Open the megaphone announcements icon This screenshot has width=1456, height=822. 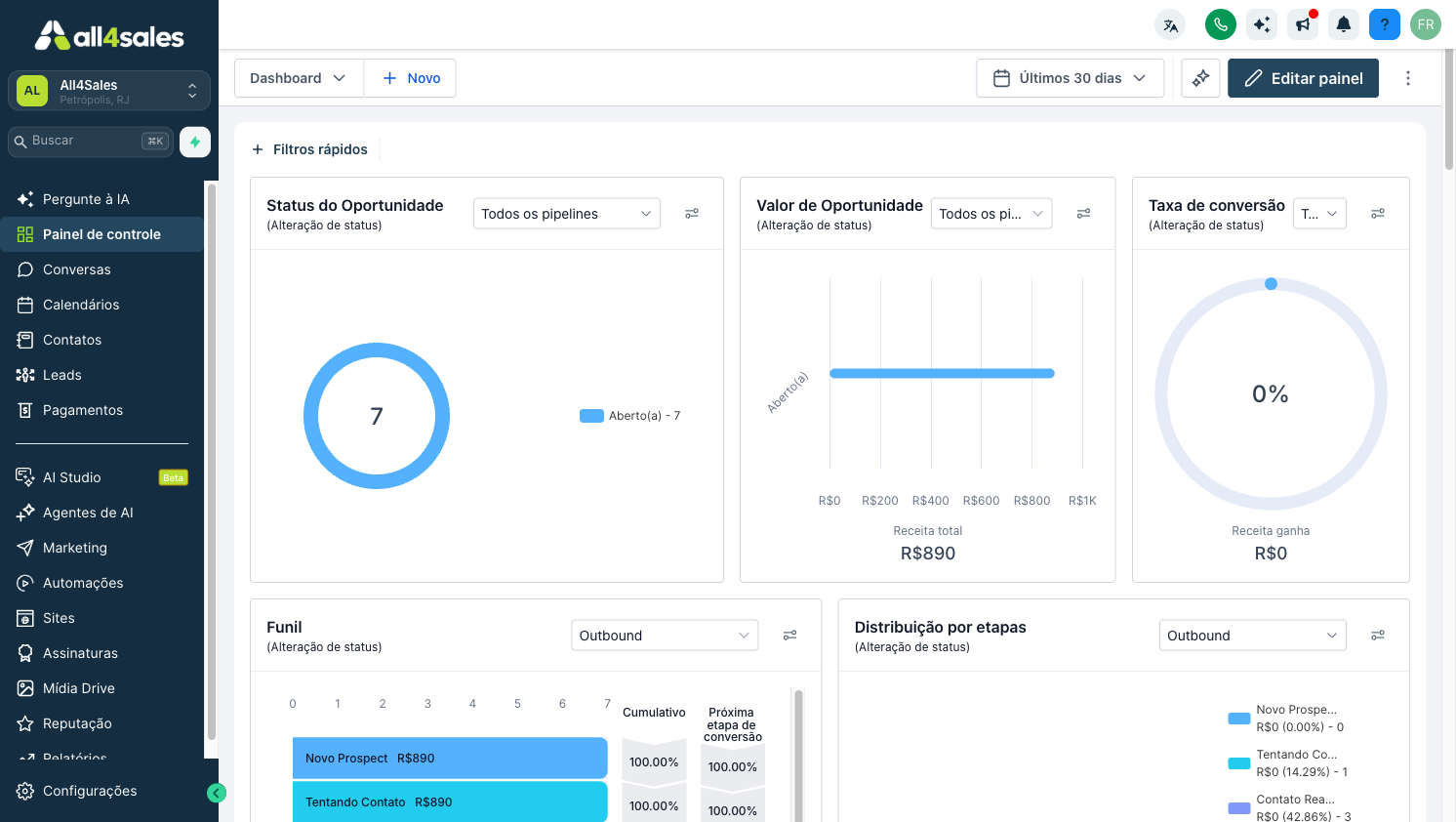[x=1303, y=24]
